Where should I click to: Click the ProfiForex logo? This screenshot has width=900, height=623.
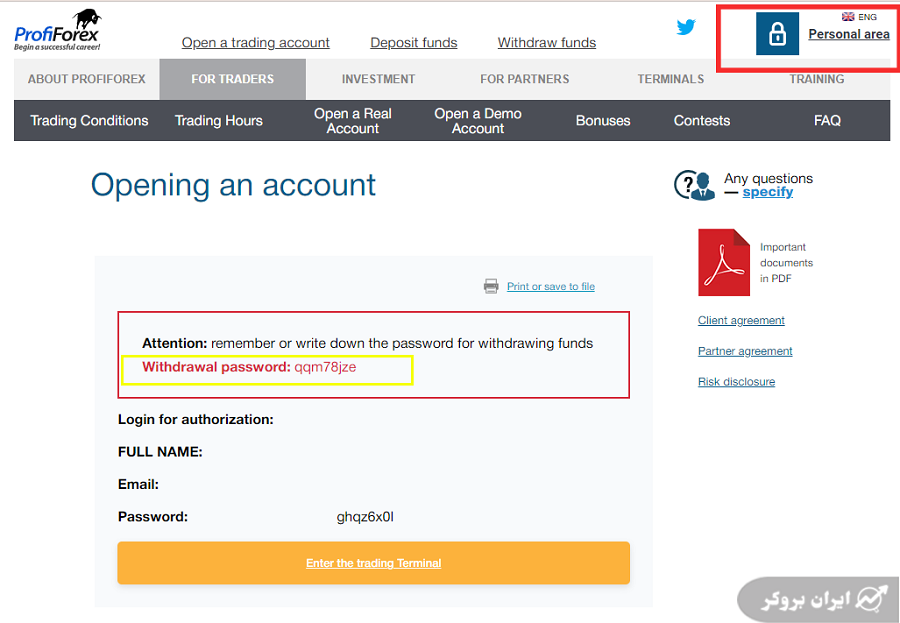[x=57, y=30]
